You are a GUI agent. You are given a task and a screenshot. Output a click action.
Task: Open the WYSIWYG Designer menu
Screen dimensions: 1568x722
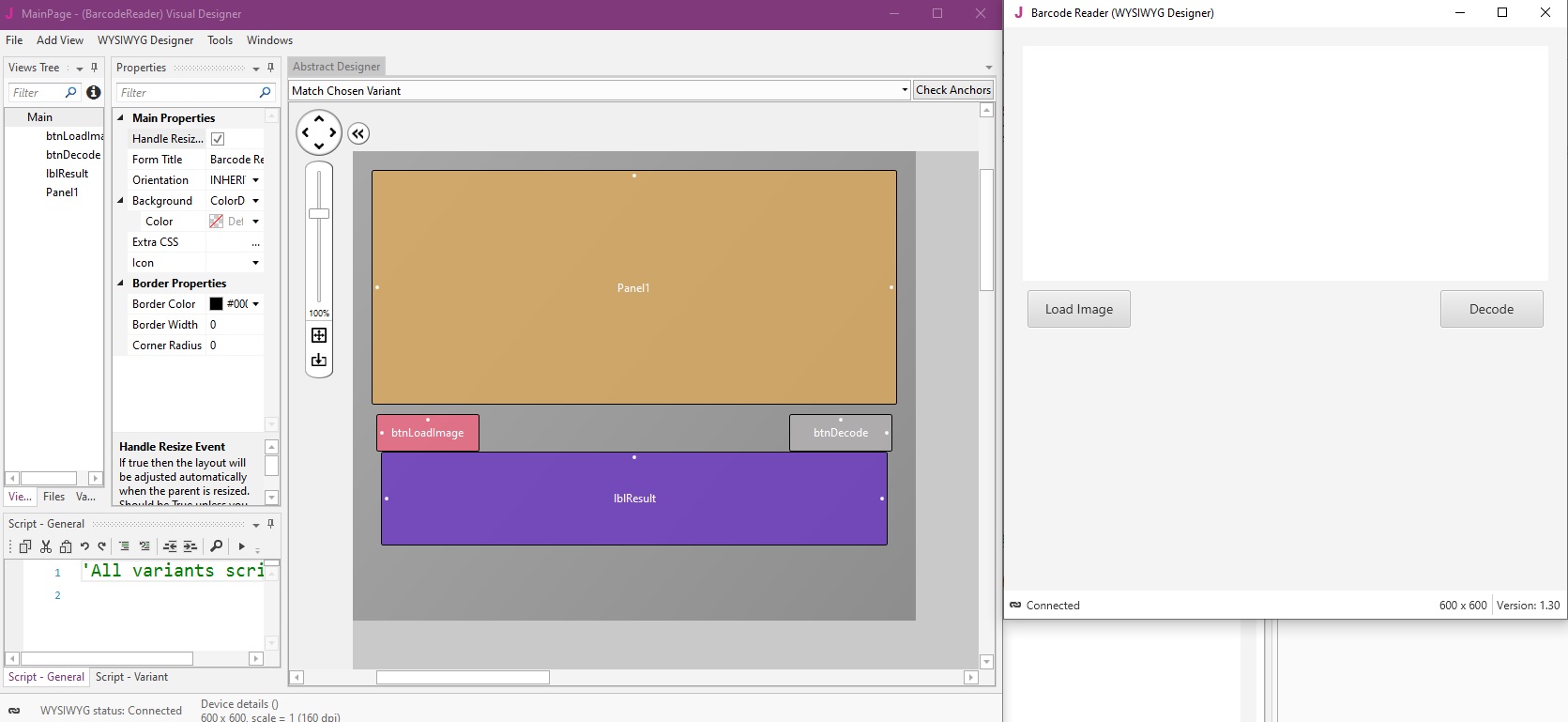[145, 40]
